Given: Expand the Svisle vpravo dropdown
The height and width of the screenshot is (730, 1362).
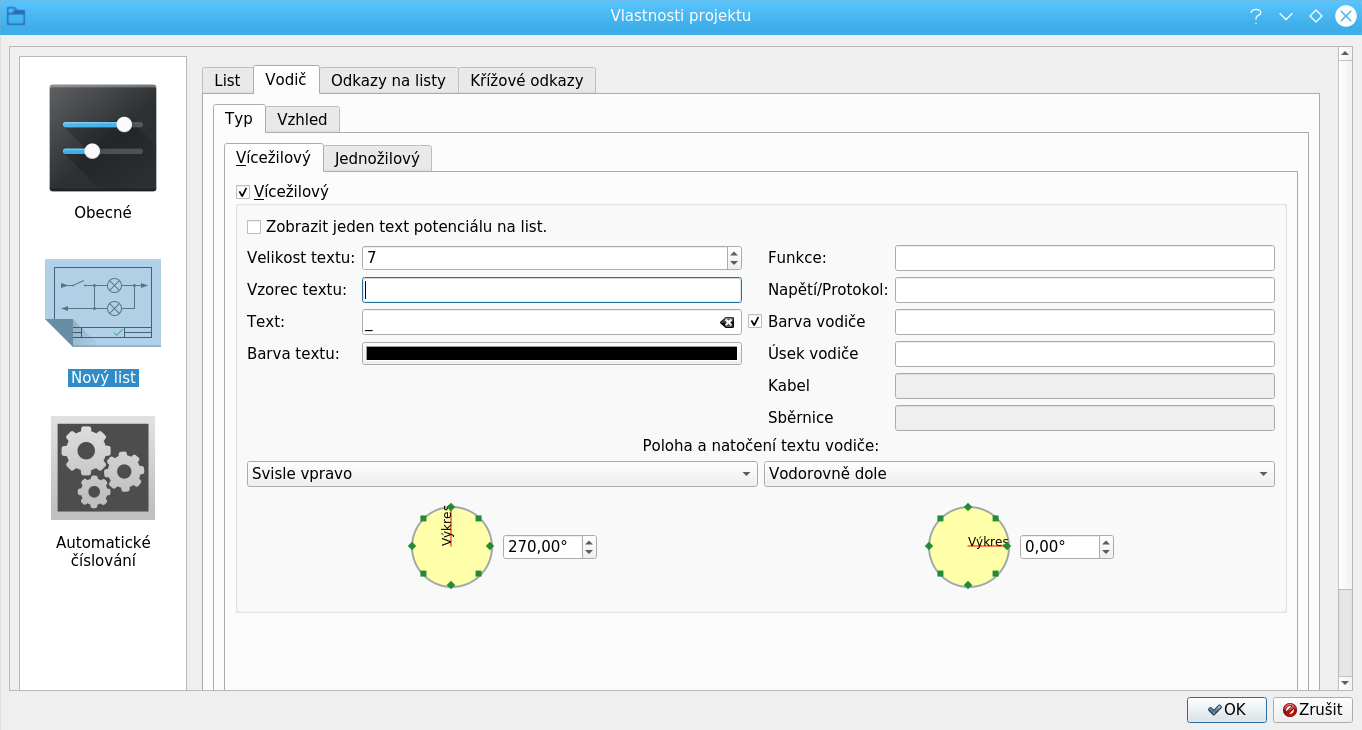Looking at the screenshot, I should 501,474.
